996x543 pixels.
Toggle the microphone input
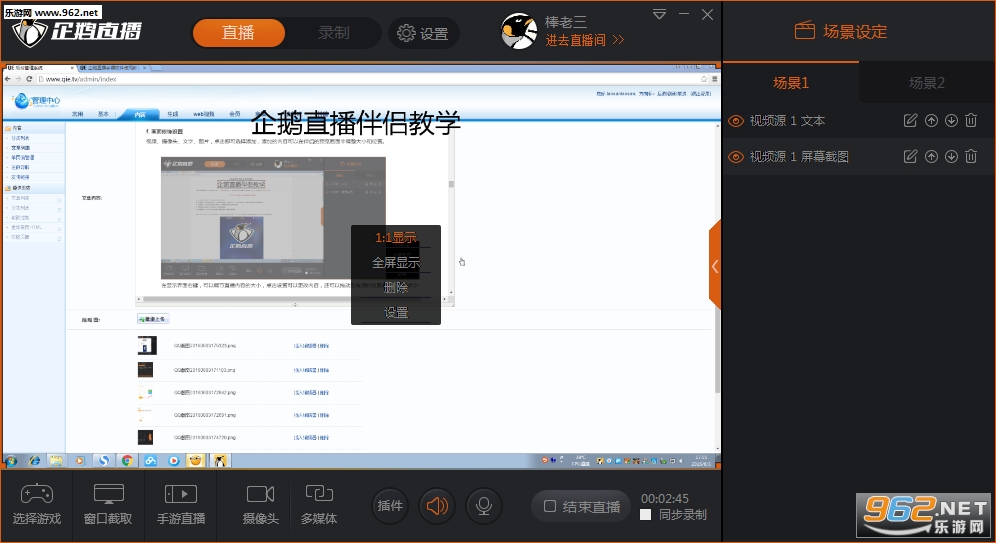[x=484, y=506]
